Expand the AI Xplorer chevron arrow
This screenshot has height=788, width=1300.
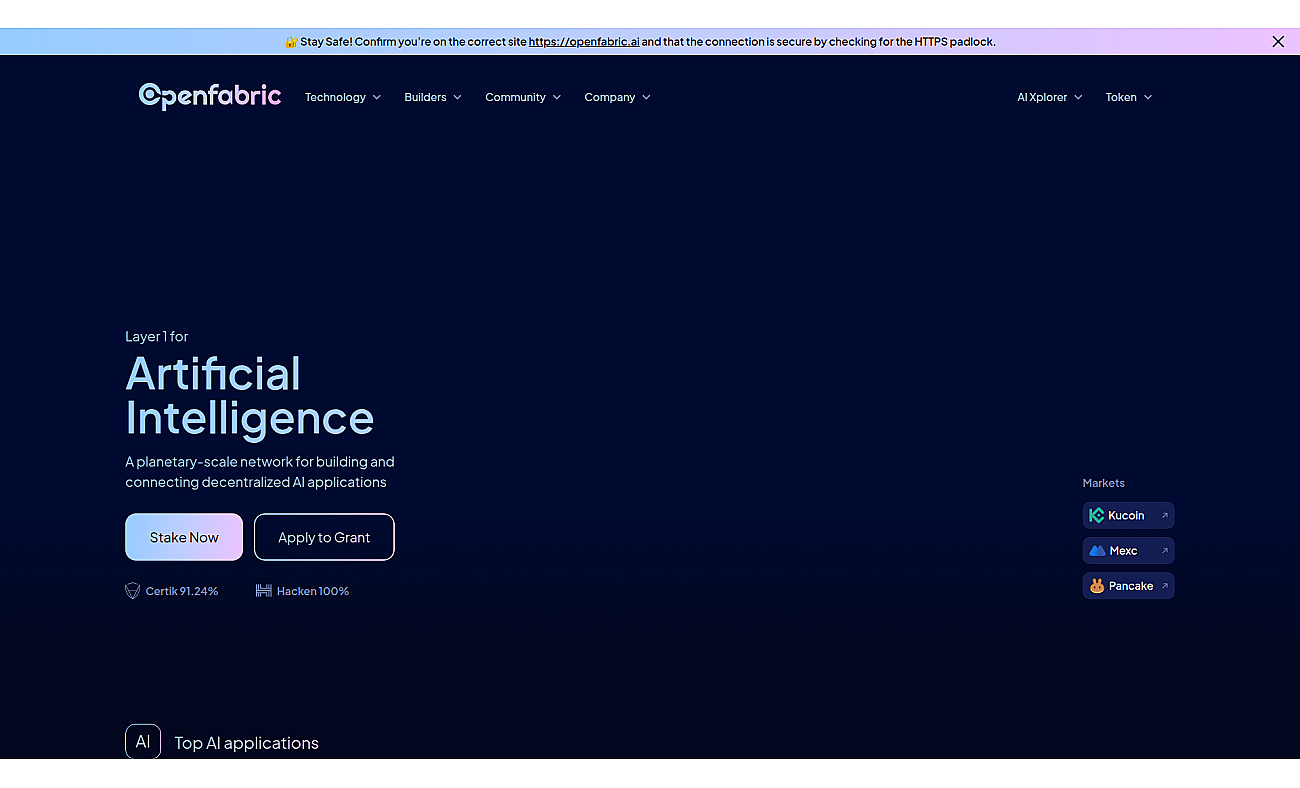(x=1078, y=97)
